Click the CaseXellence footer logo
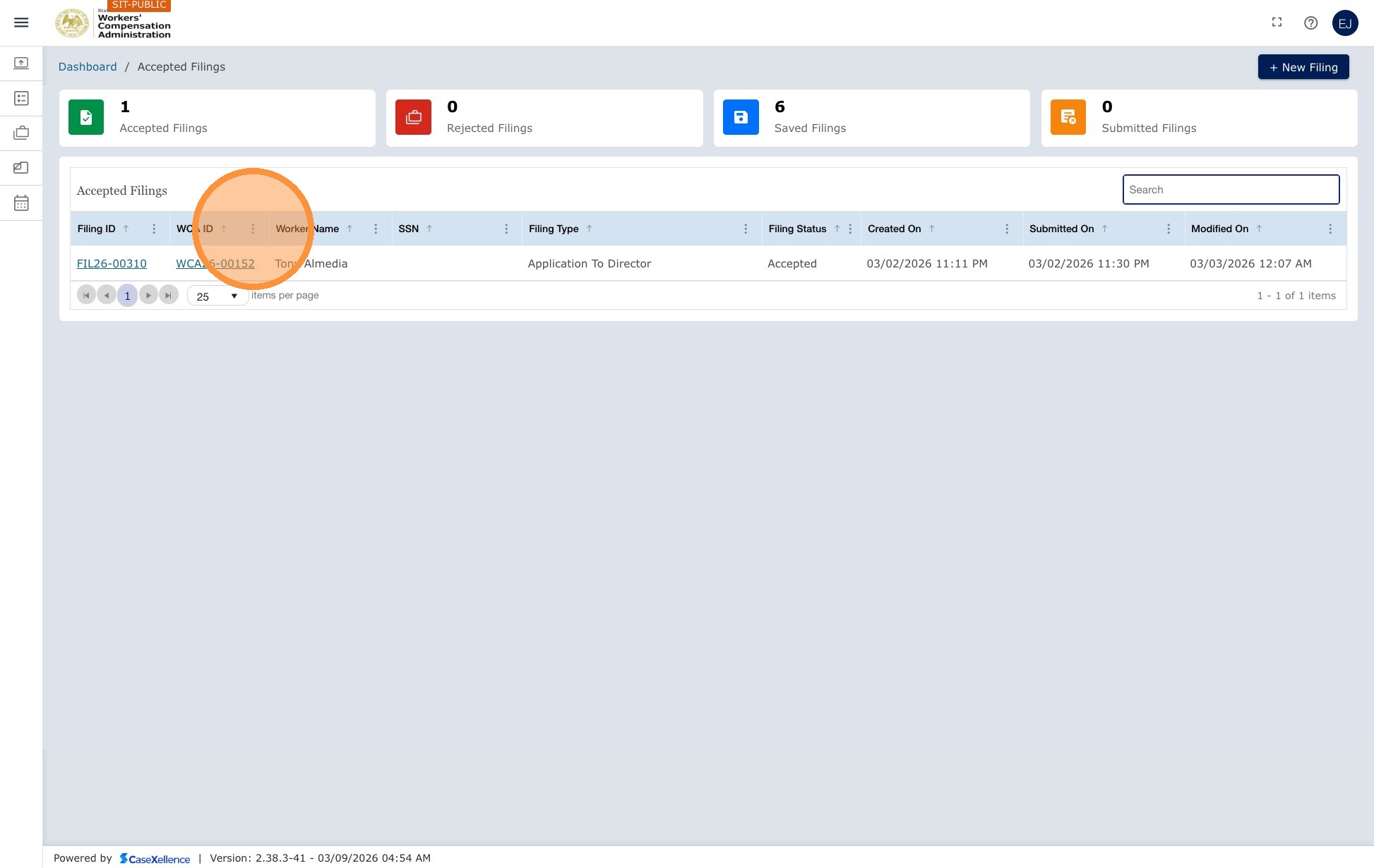 click(155, 858)
